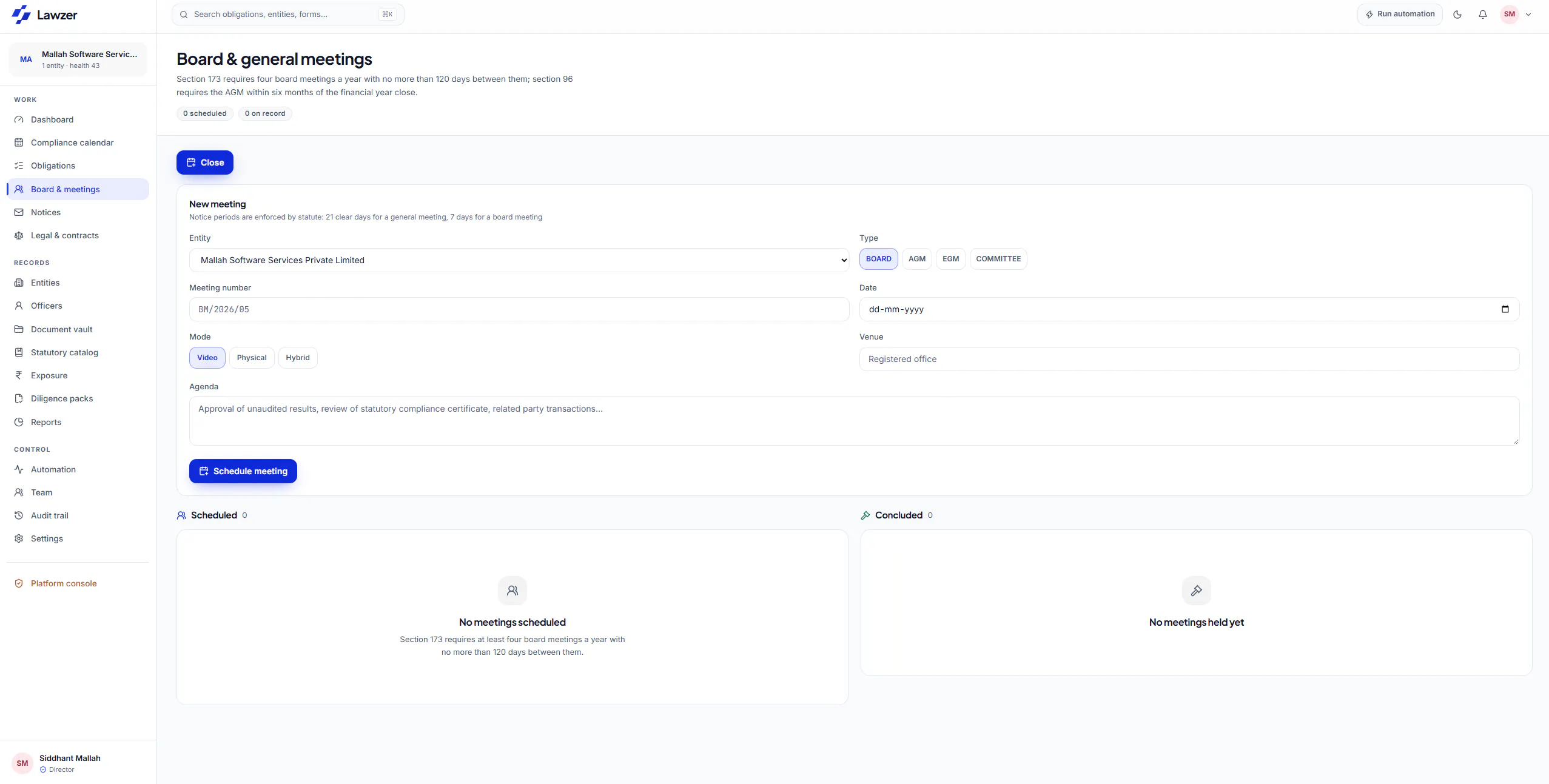Toggle dark mode moon icon
Viewport: 1549px width, 784px height.
1457,15
